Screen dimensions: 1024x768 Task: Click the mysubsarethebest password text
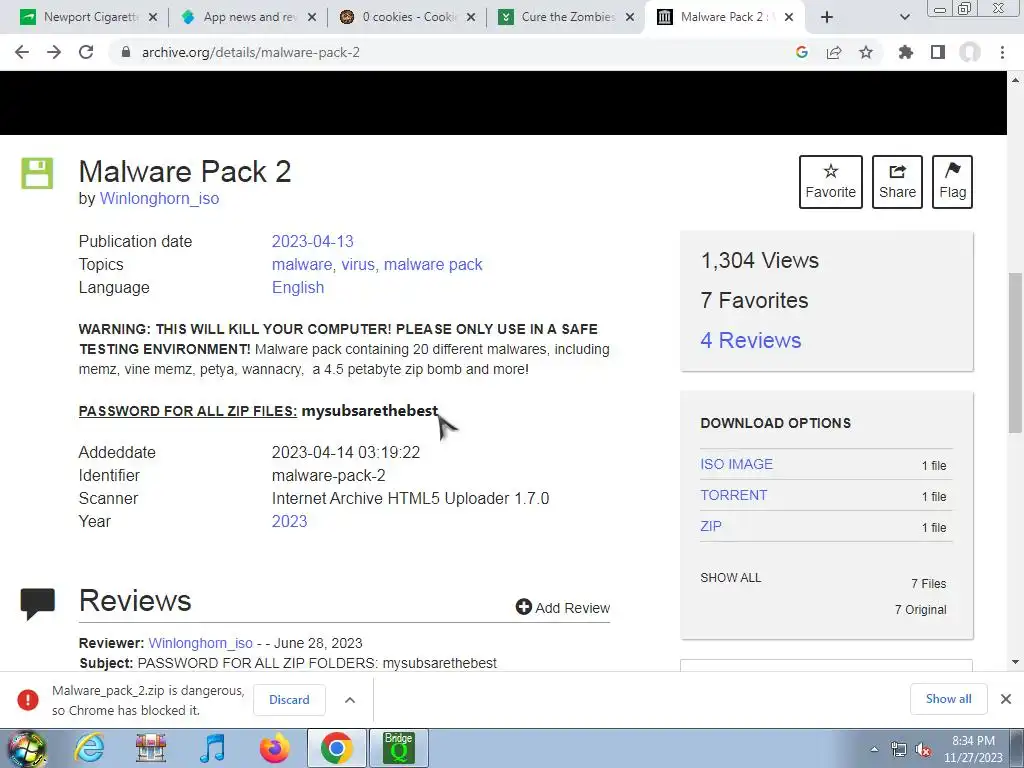370,411
